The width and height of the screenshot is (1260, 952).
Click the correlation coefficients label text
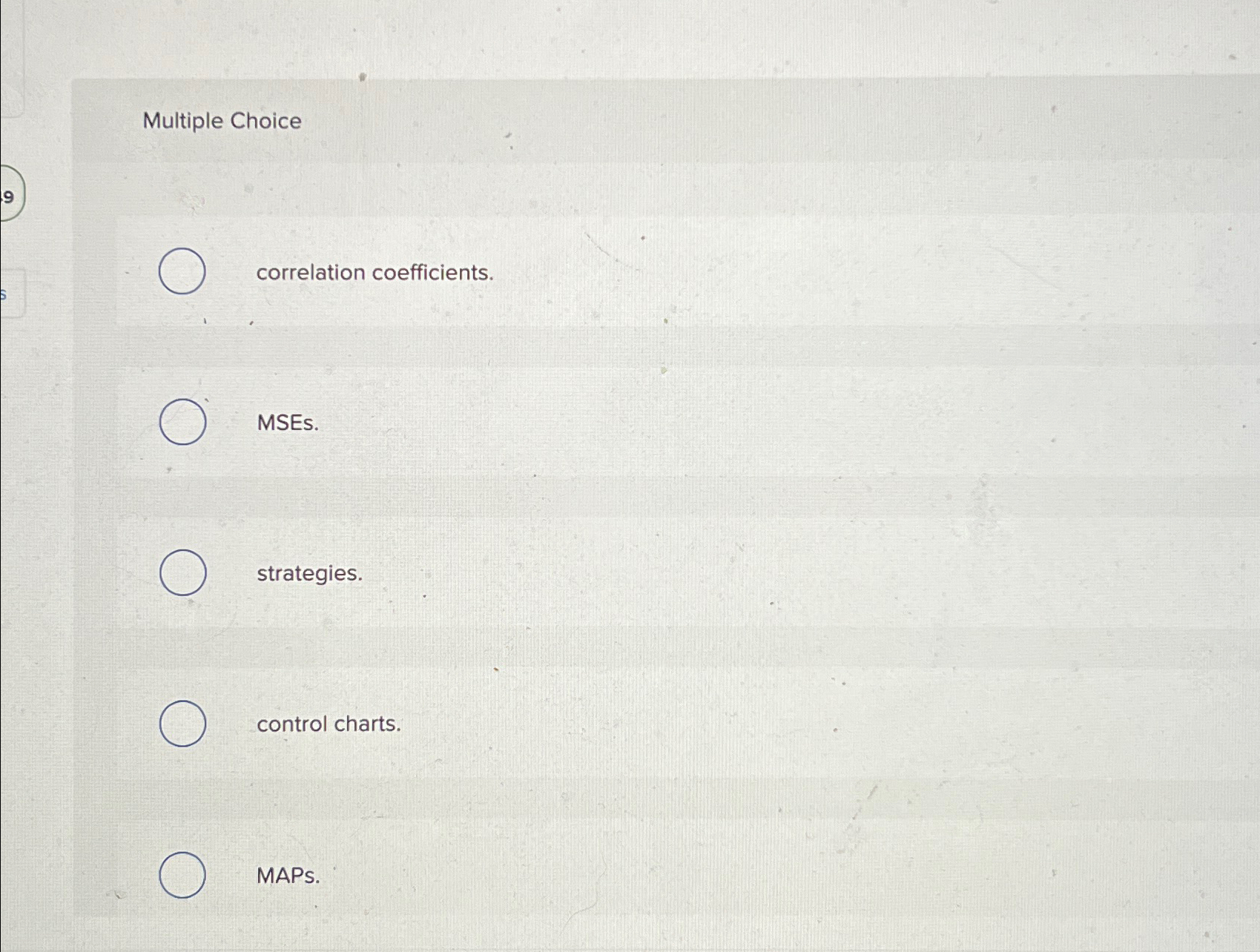[375, 274]
